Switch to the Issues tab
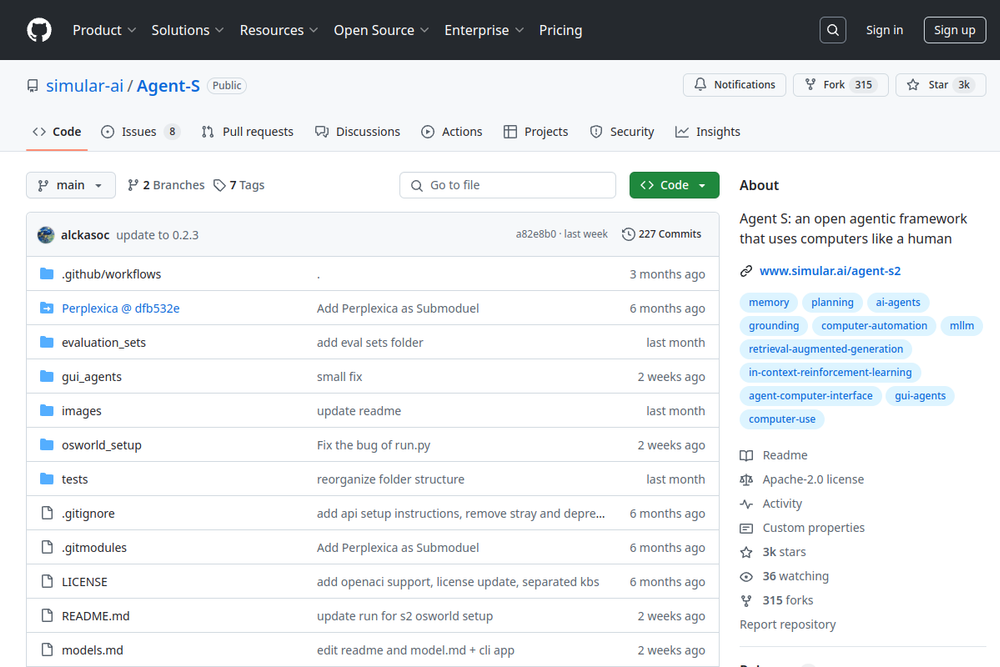Screen dimensions: 1000x667 pos(140,131)
